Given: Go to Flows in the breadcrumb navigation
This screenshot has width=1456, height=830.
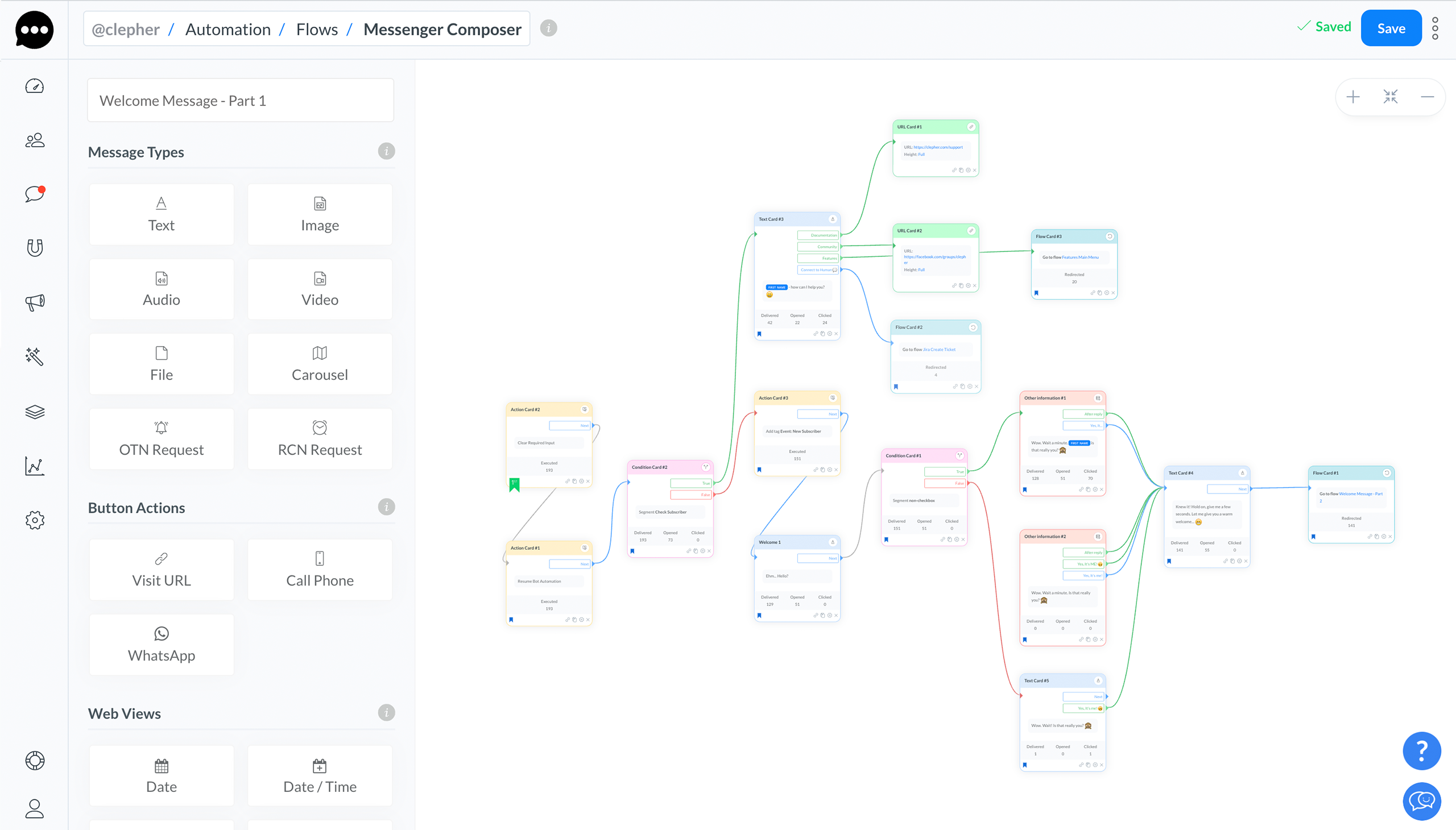Looking at the screenshot, I should point(317,29).
